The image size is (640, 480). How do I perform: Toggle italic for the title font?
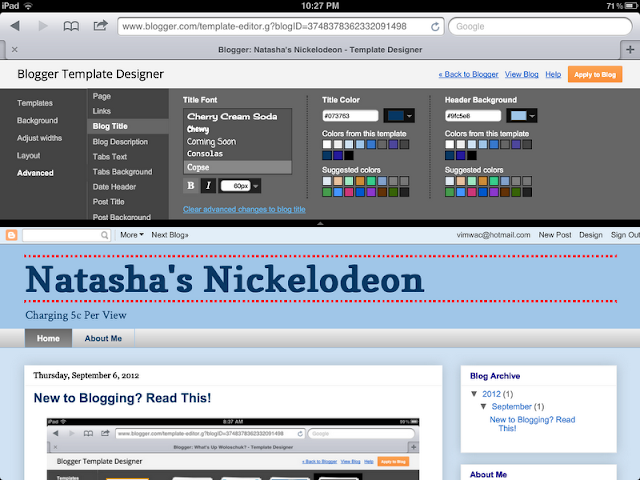pyautogui.click(x=208, y=186)
